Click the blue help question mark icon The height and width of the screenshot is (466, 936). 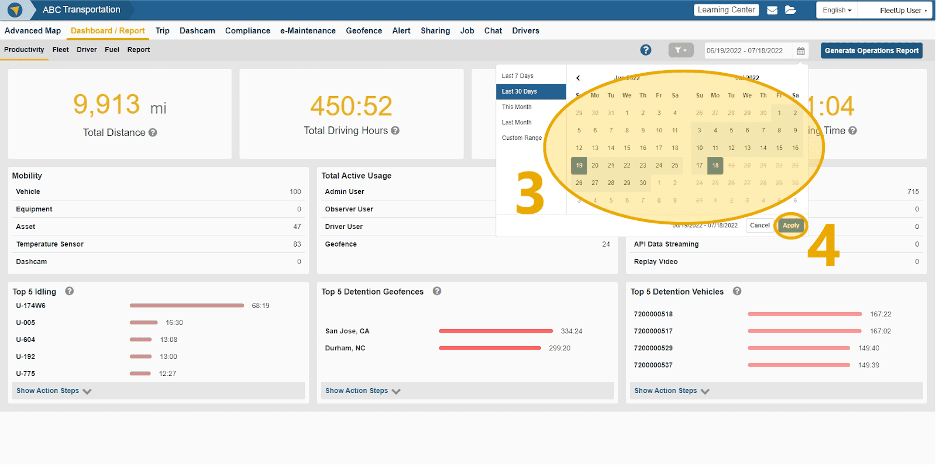click(x=646, y=50)
